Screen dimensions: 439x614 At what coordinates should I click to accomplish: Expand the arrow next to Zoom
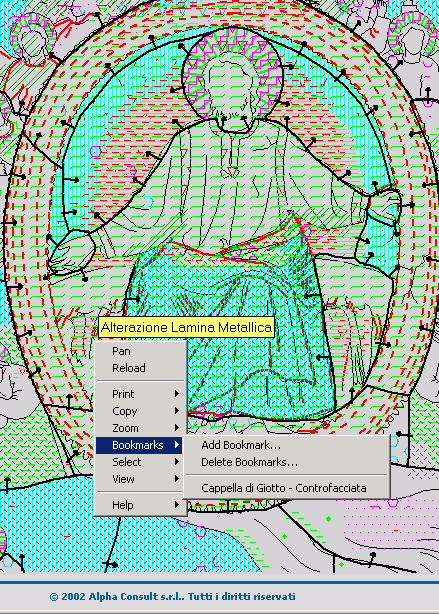pyautogui.click(x=177, y=428)
